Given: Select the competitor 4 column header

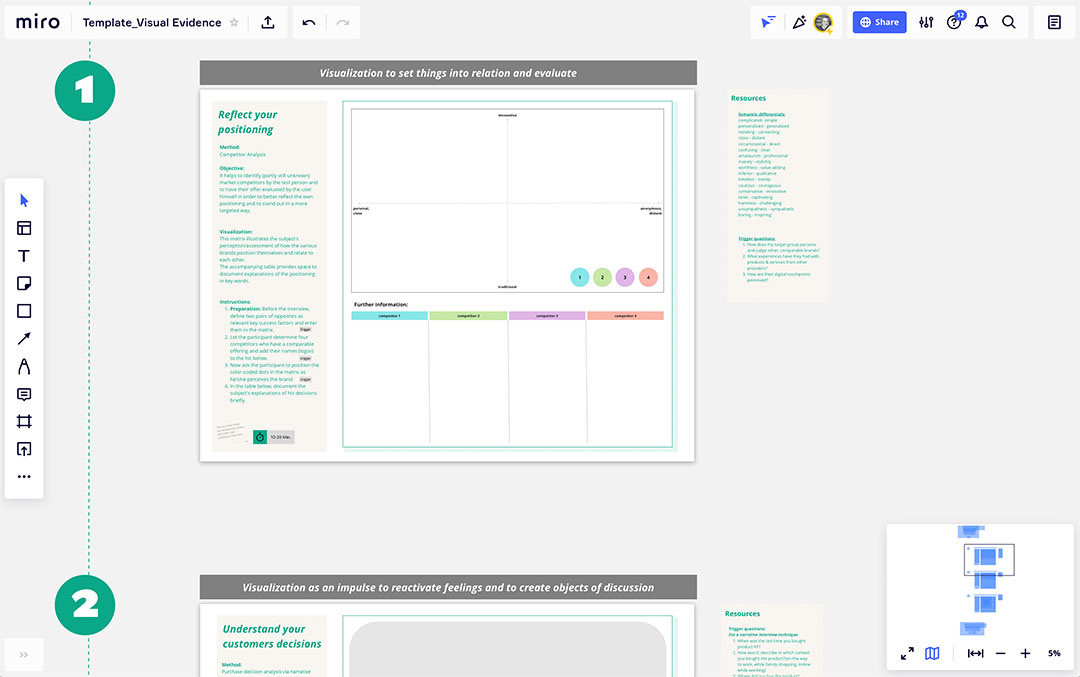Looking at the screenshot, I should tap(625, 316).
